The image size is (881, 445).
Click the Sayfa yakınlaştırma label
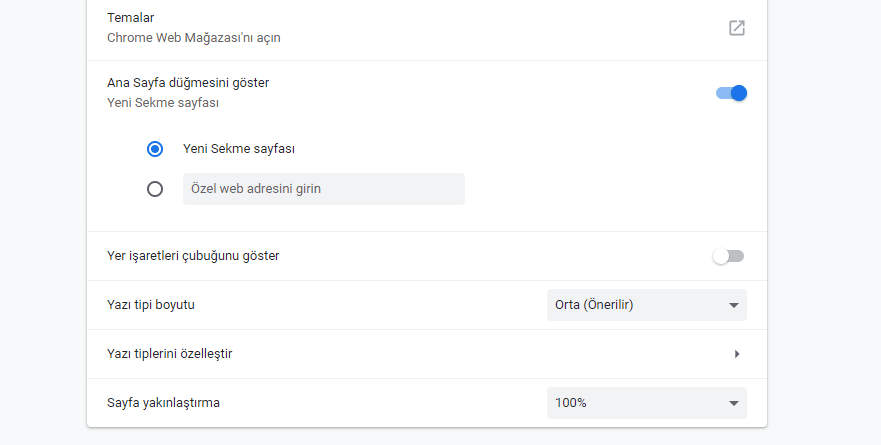[x=163, y=403]
